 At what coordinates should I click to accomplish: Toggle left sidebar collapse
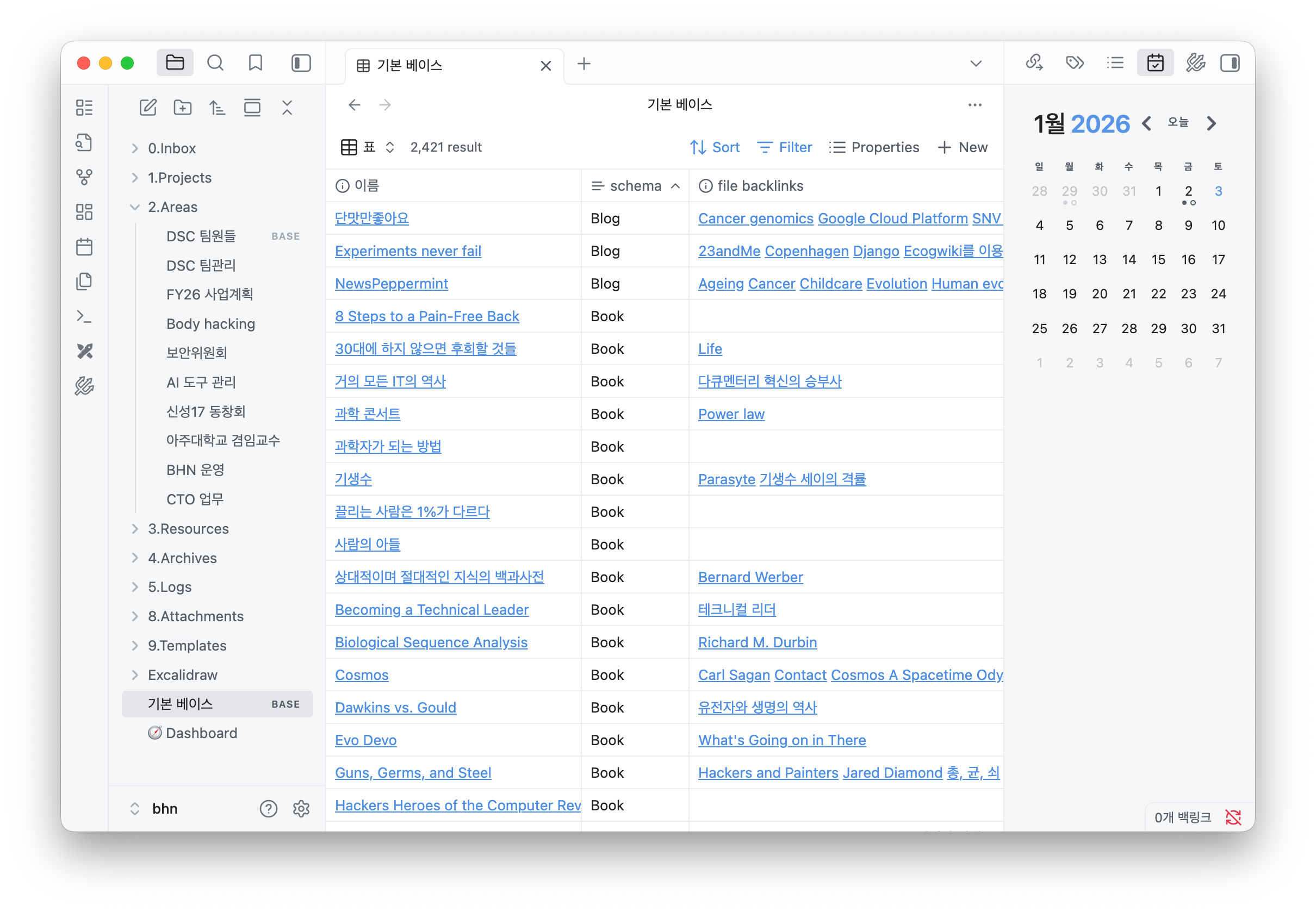(x=301, y=63)
